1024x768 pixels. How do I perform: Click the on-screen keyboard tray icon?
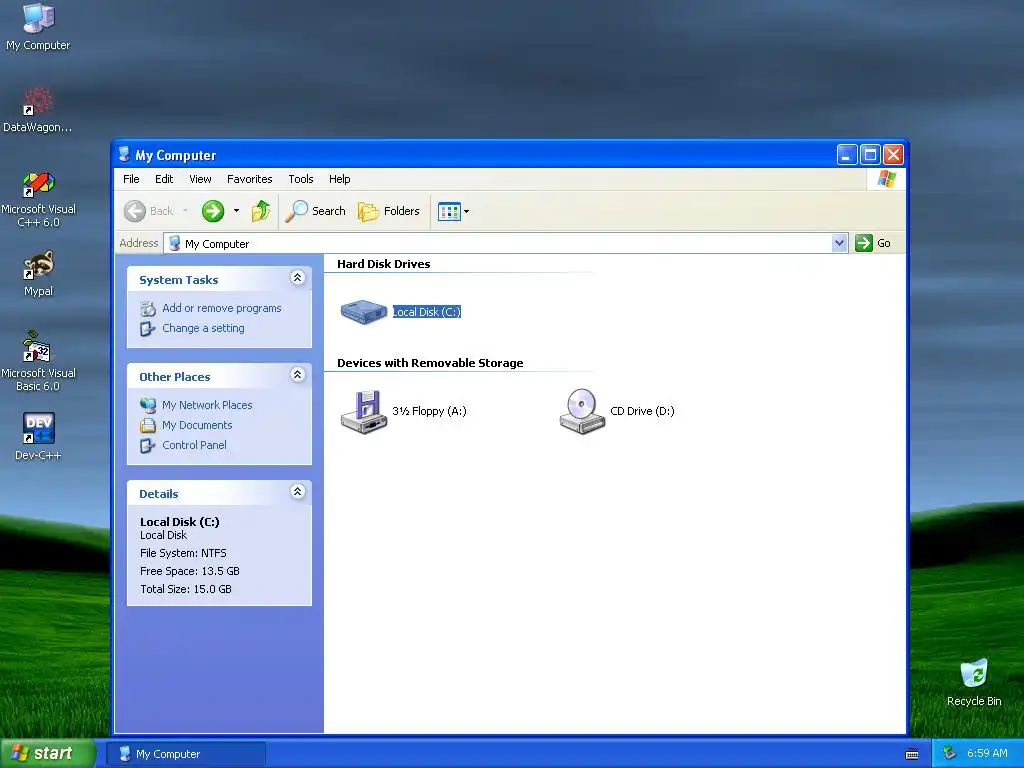pos(912,754)
